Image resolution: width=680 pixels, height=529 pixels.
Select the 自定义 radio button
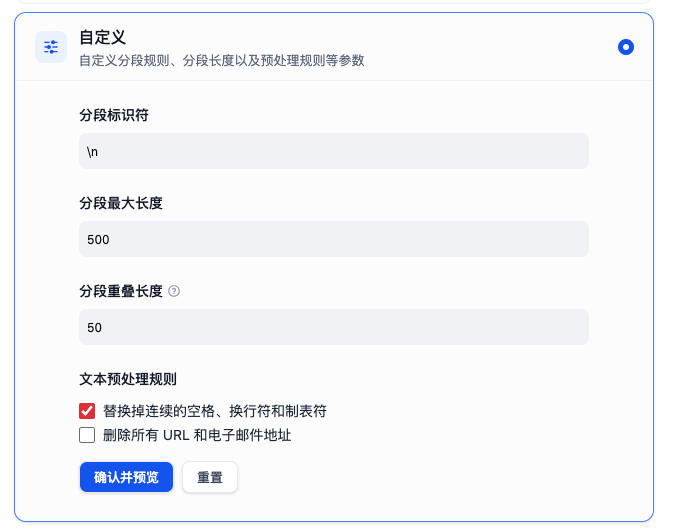tap(626, 47)
